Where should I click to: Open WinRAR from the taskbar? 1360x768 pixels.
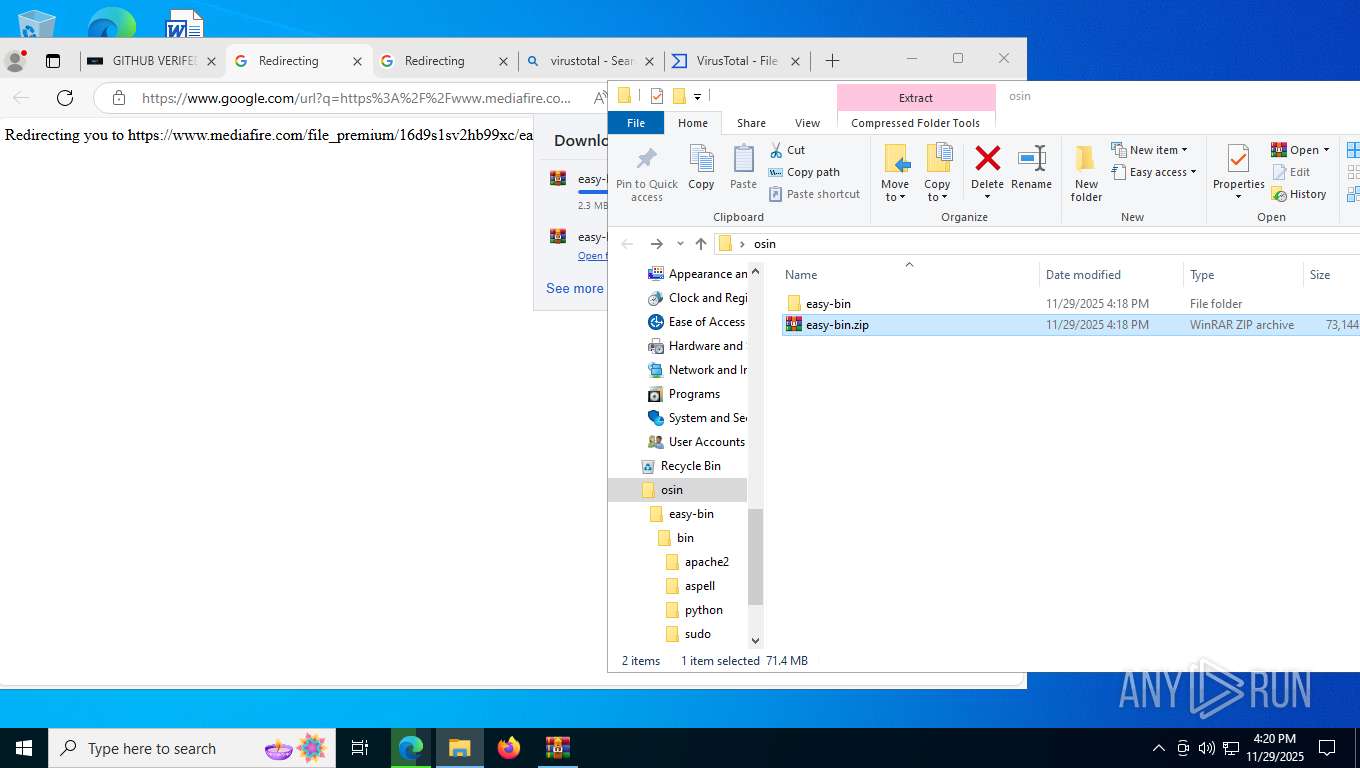pyautogui.click(x=558, y=748)
